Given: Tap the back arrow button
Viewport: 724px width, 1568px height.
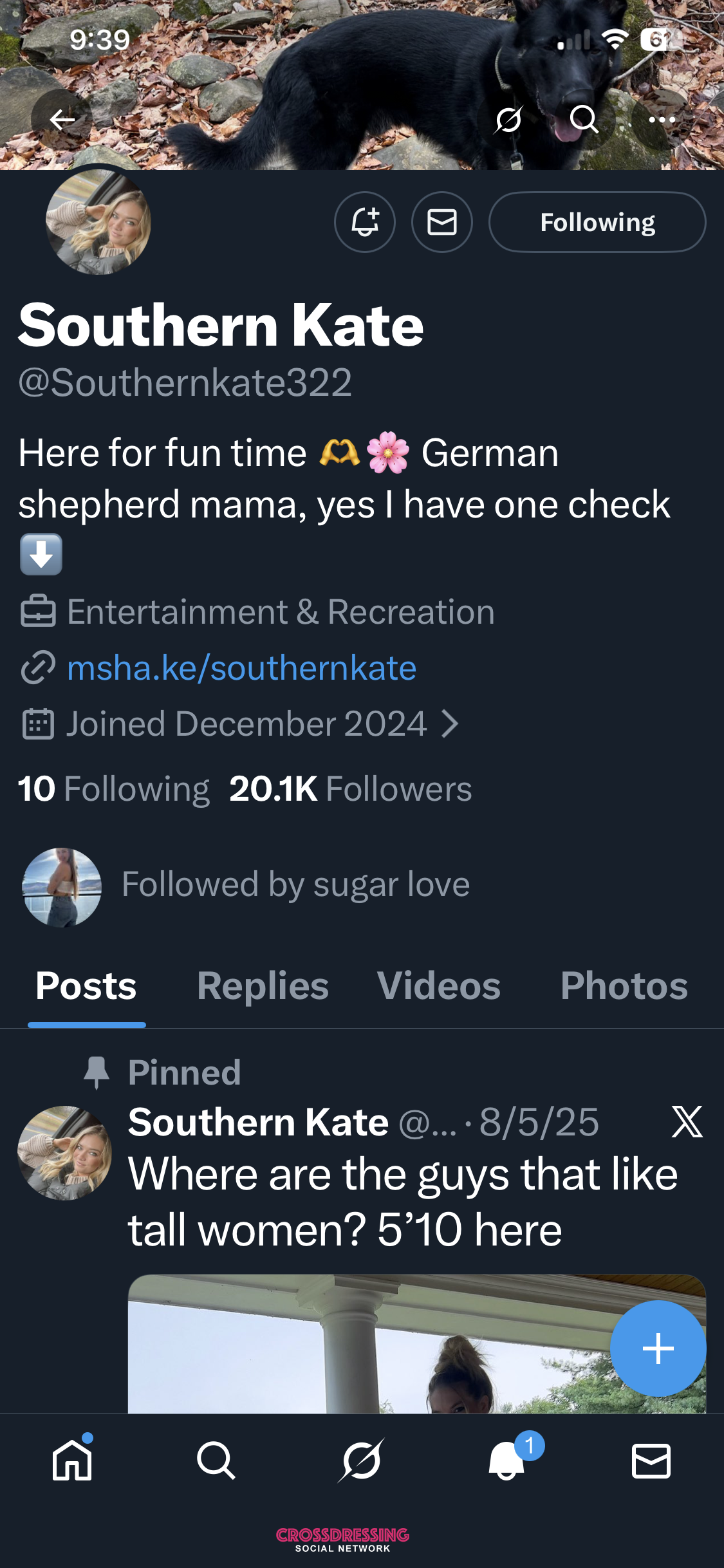Looking at the screenshot, I should tap(62, 120).
